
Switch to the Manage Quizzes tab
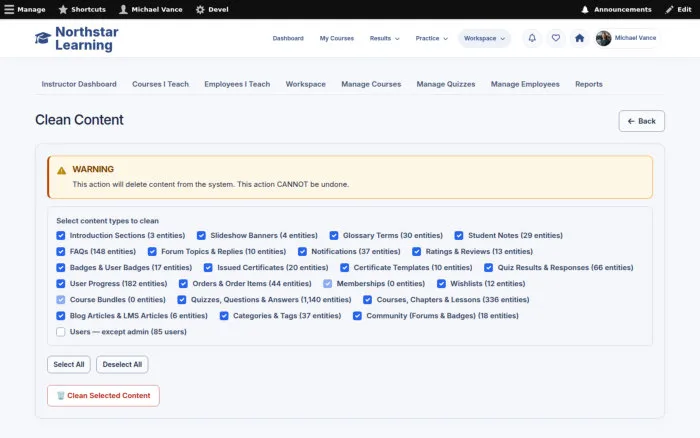point(446,84)
